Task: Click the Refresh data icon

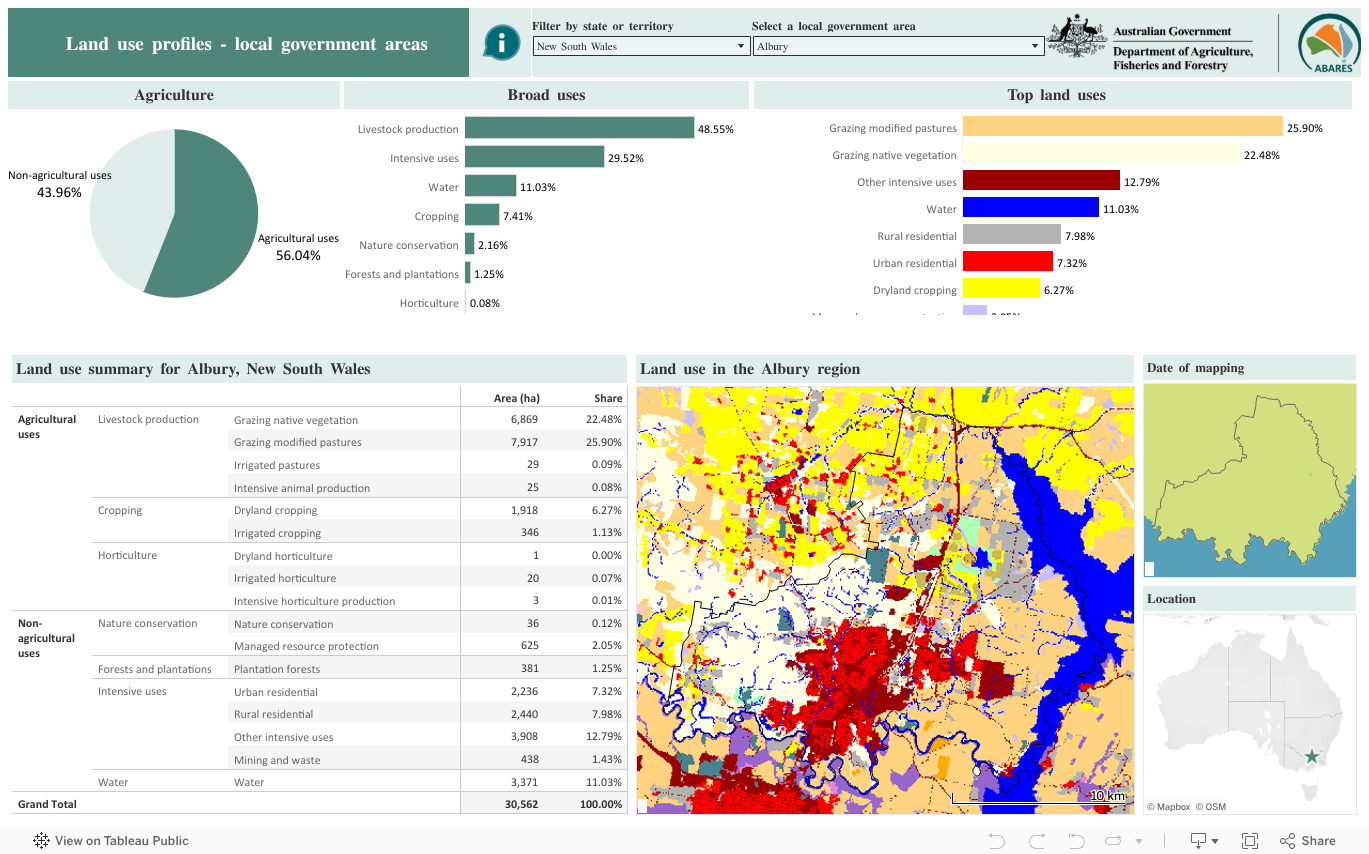Action: (x=1114, y=841)
